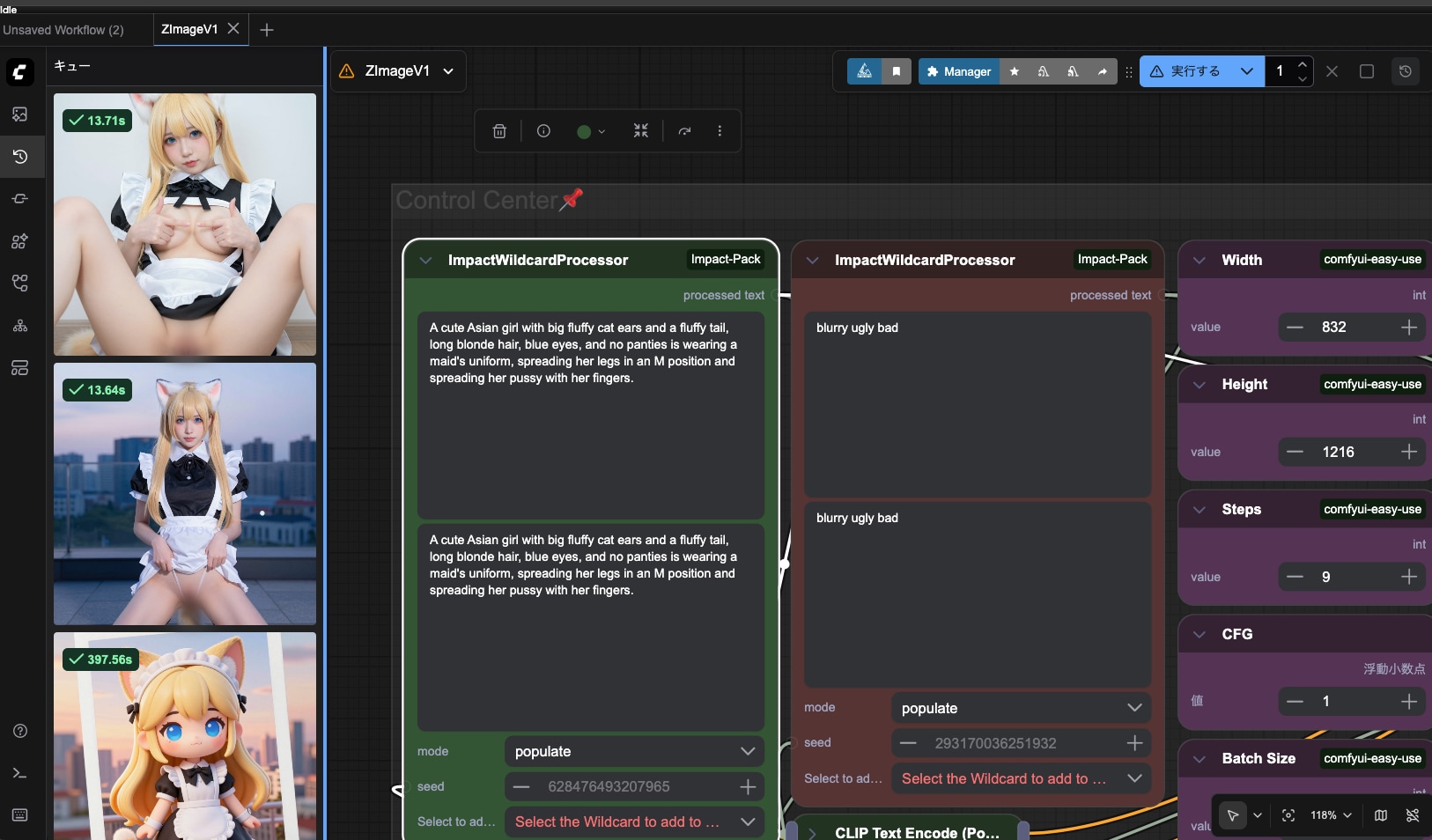Bypass the selected node using arrow icon
The image size is (1432, 840).
point(684,131)
